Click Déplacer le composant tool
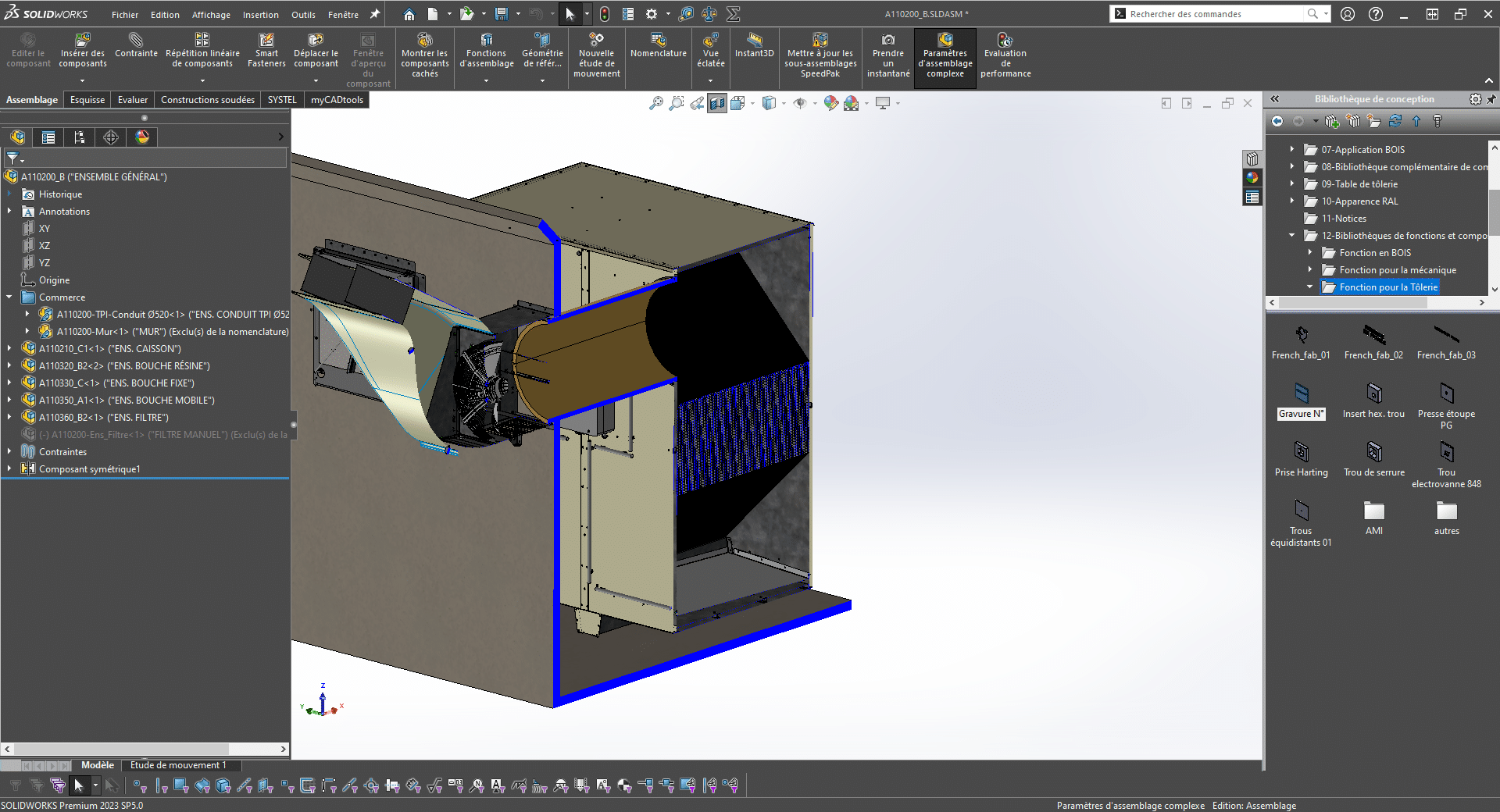Image resolution: width=1500 pixels, height=812 pixels. coord(316,51)
